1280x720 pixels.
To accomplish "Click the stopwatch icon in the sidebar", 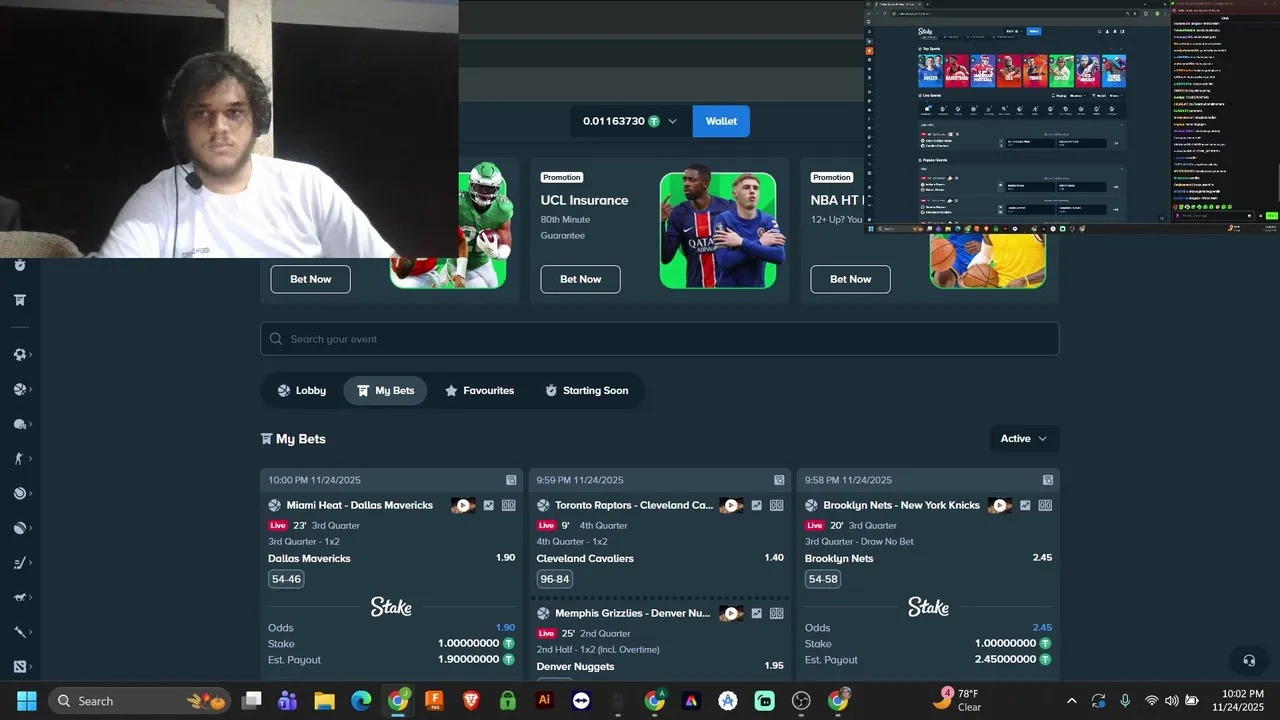I will (x=19, y=266).
